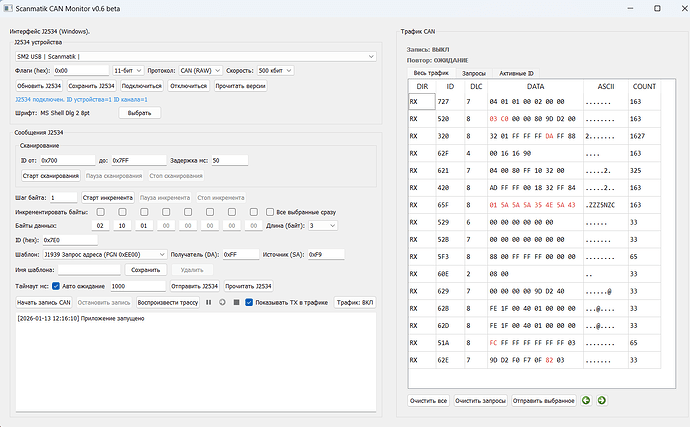Switch to the 'Активные ID' tab
690x427 pixels.
point(516,73)
